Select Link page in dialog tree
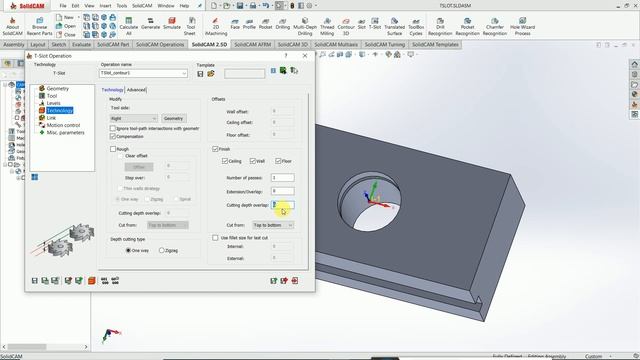Viewport: 640px width, 360px height. coord(51,118)
